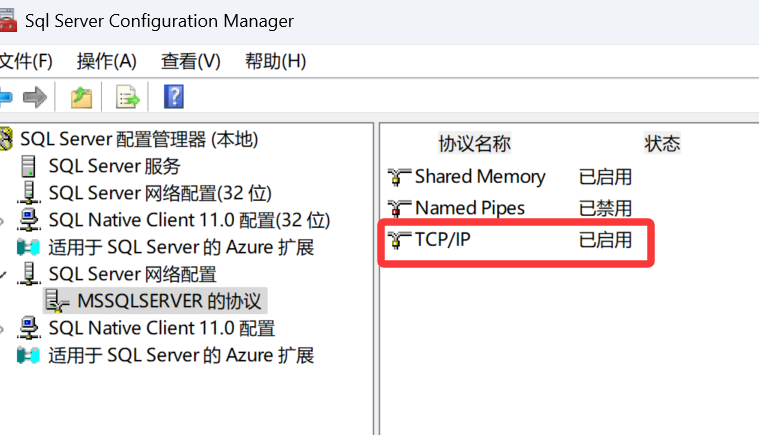
Task: Select SQL Server 服务 in tree
Action: [115, 166]
